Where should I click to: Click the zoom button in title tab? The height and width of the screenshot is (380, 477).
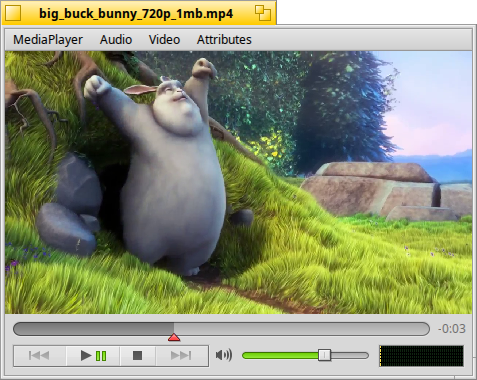263,13
